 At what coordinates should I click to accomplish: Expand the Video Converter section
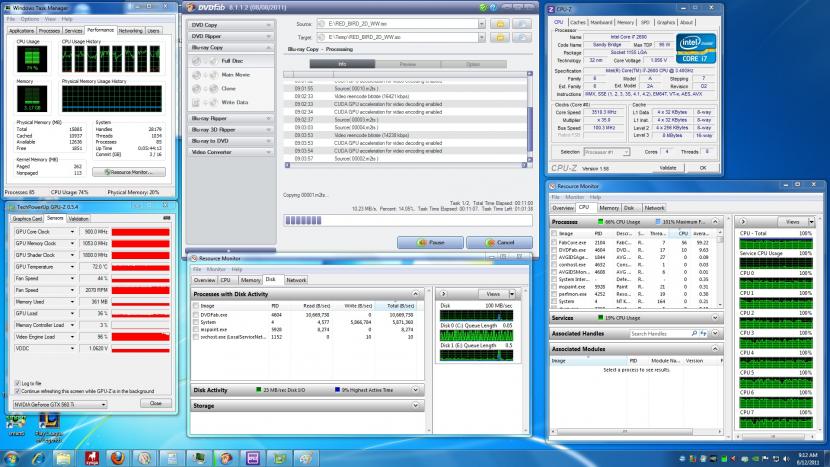[x=231, y=152]
